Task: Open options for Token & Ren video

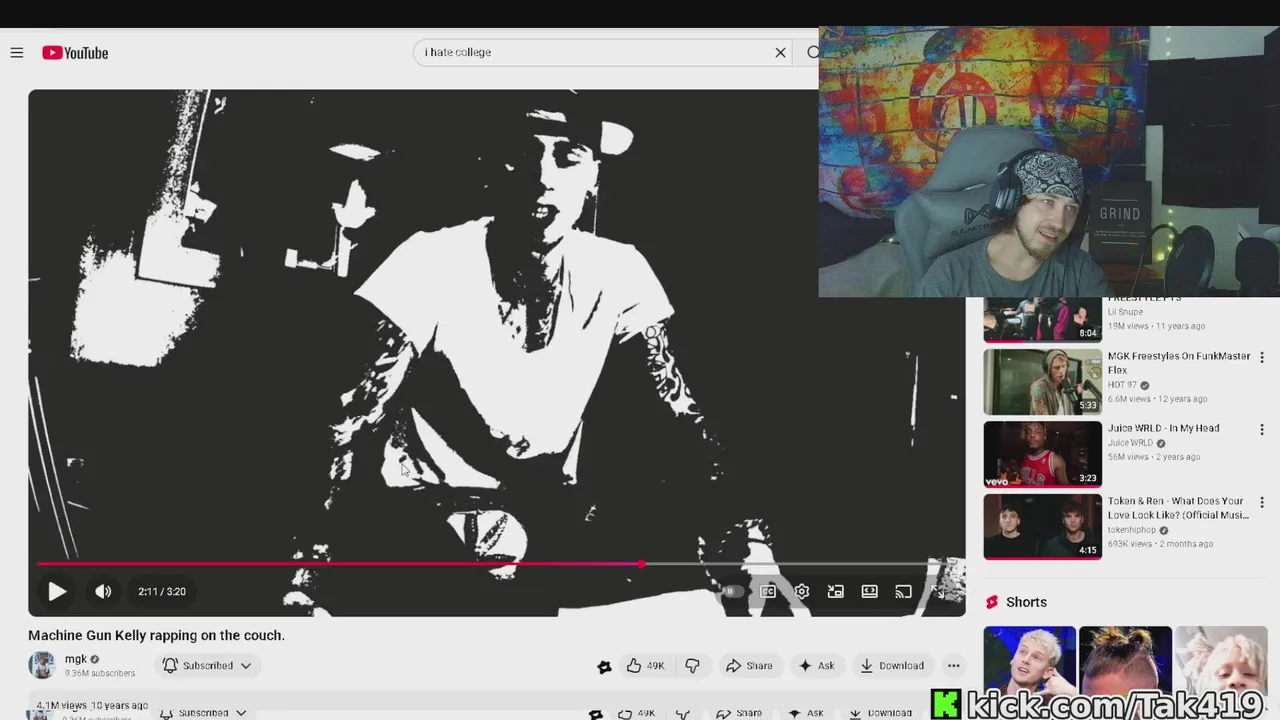Action: coord(1262,503)
